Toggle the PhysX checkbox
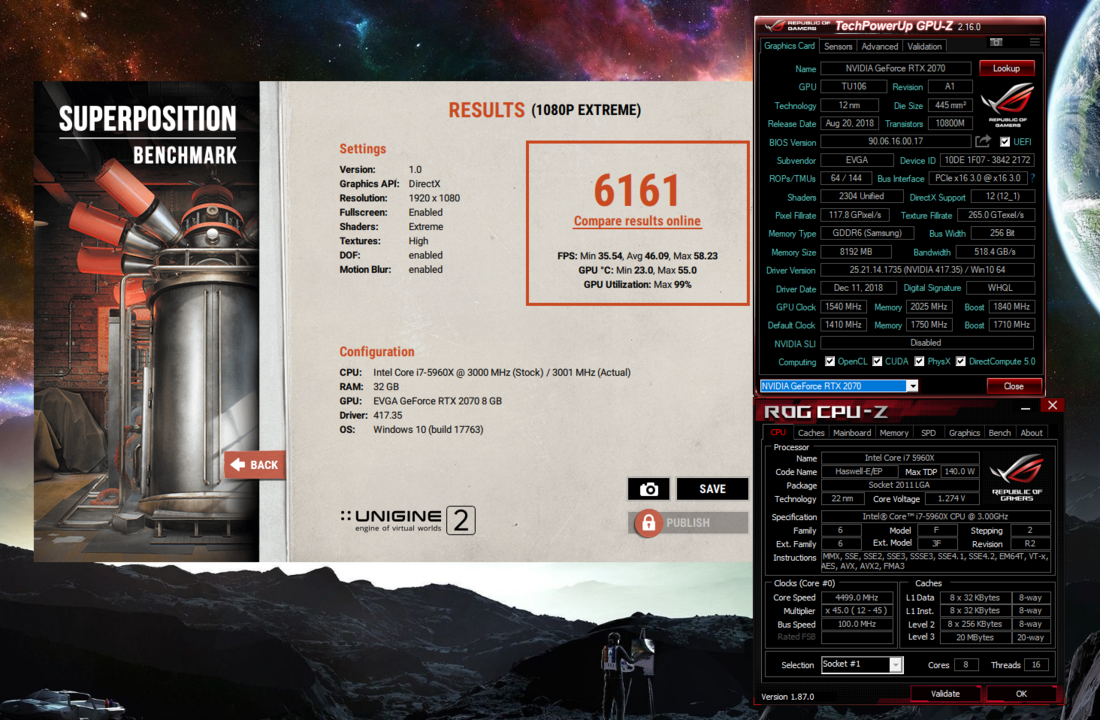Viewport: 1100px width, 720px height. [919, 361]
